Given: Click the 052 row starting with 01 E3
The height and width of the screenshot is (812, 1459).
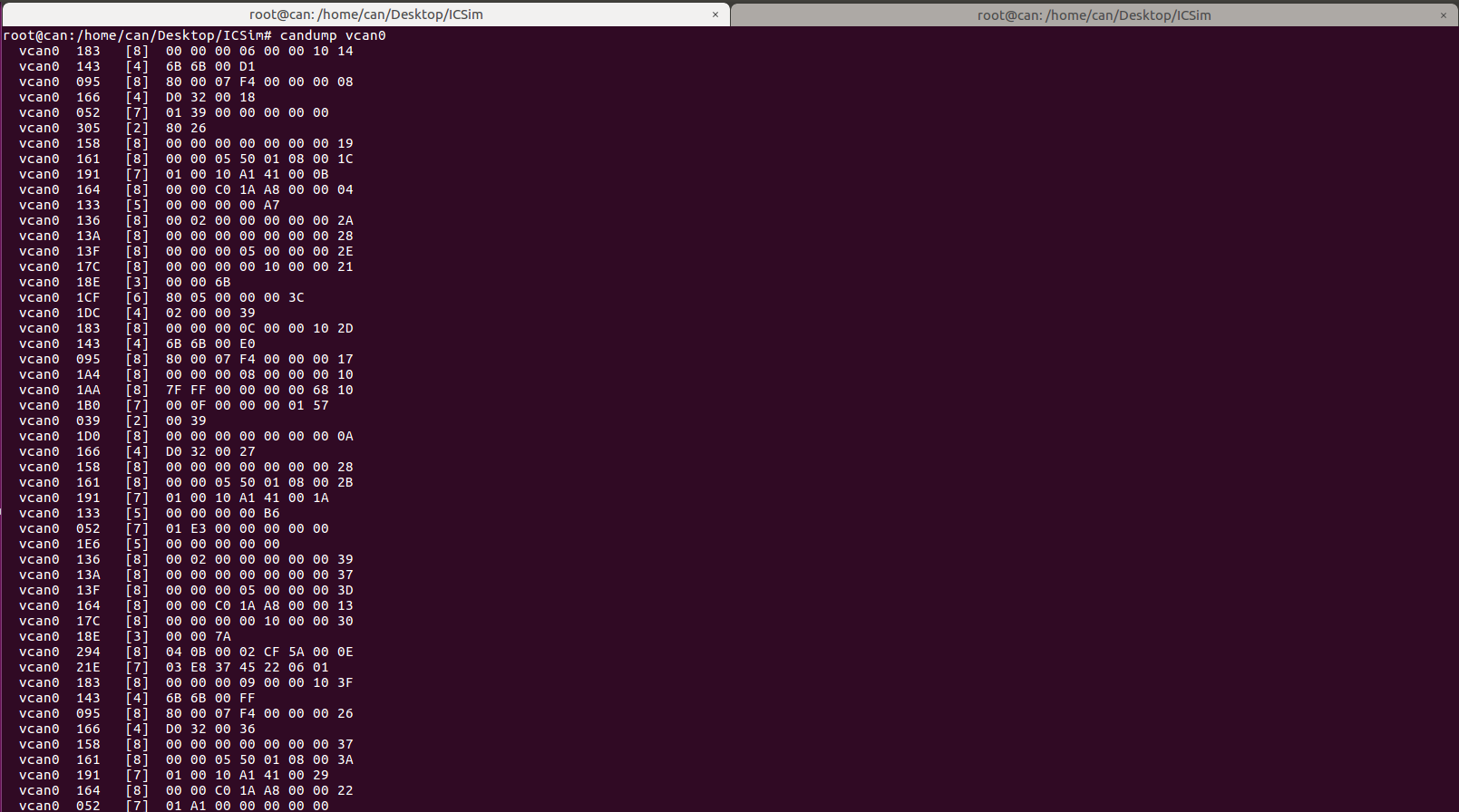Looking at the screenshot, I should pos(174,528).
